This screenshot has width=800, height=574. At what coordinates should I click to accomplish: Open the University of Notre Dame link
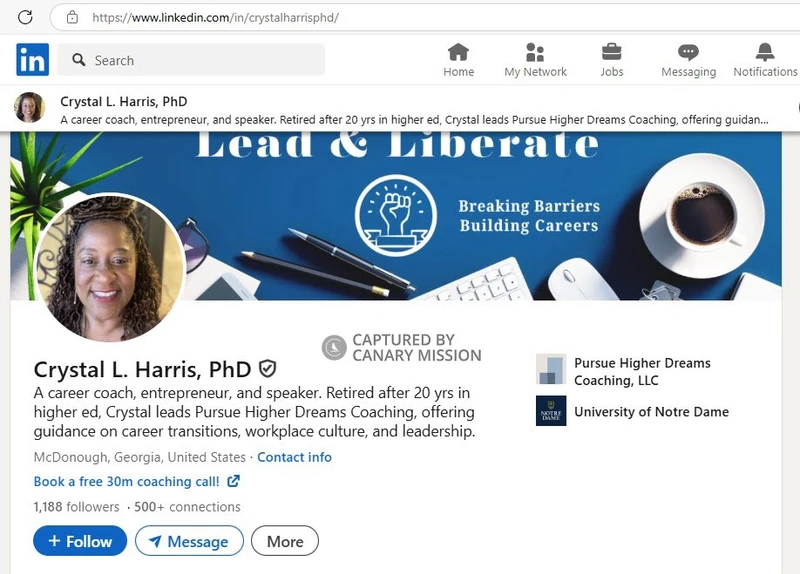(652, 412)
